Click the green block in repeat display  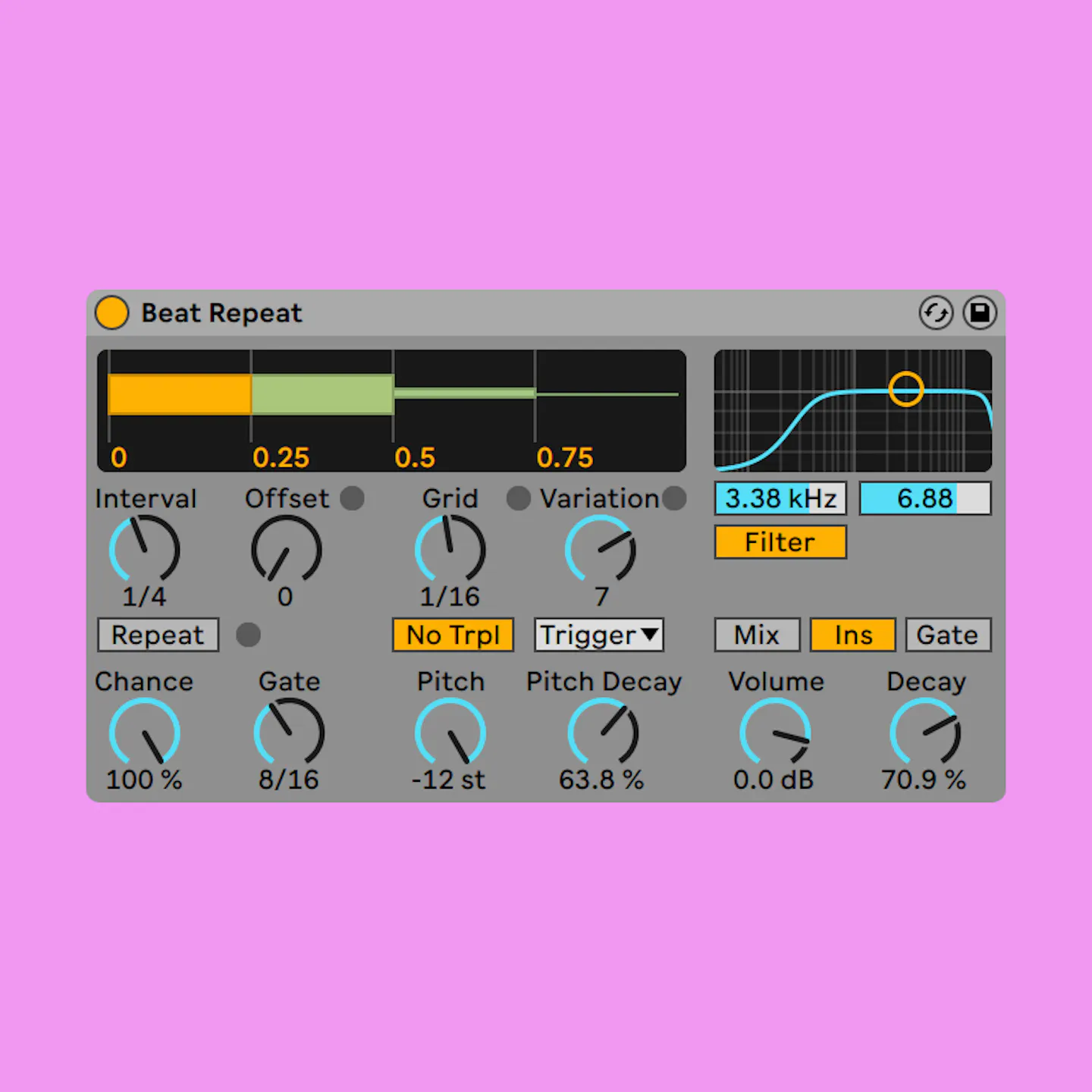click(322, 394)
